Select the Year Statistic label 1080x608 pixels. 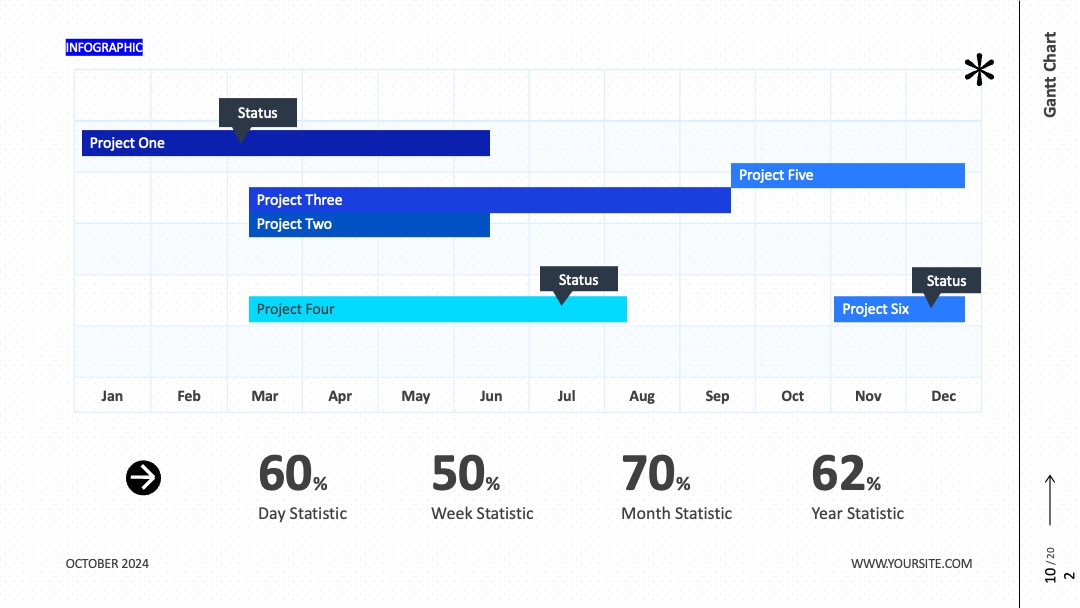[x=857, y=514]
